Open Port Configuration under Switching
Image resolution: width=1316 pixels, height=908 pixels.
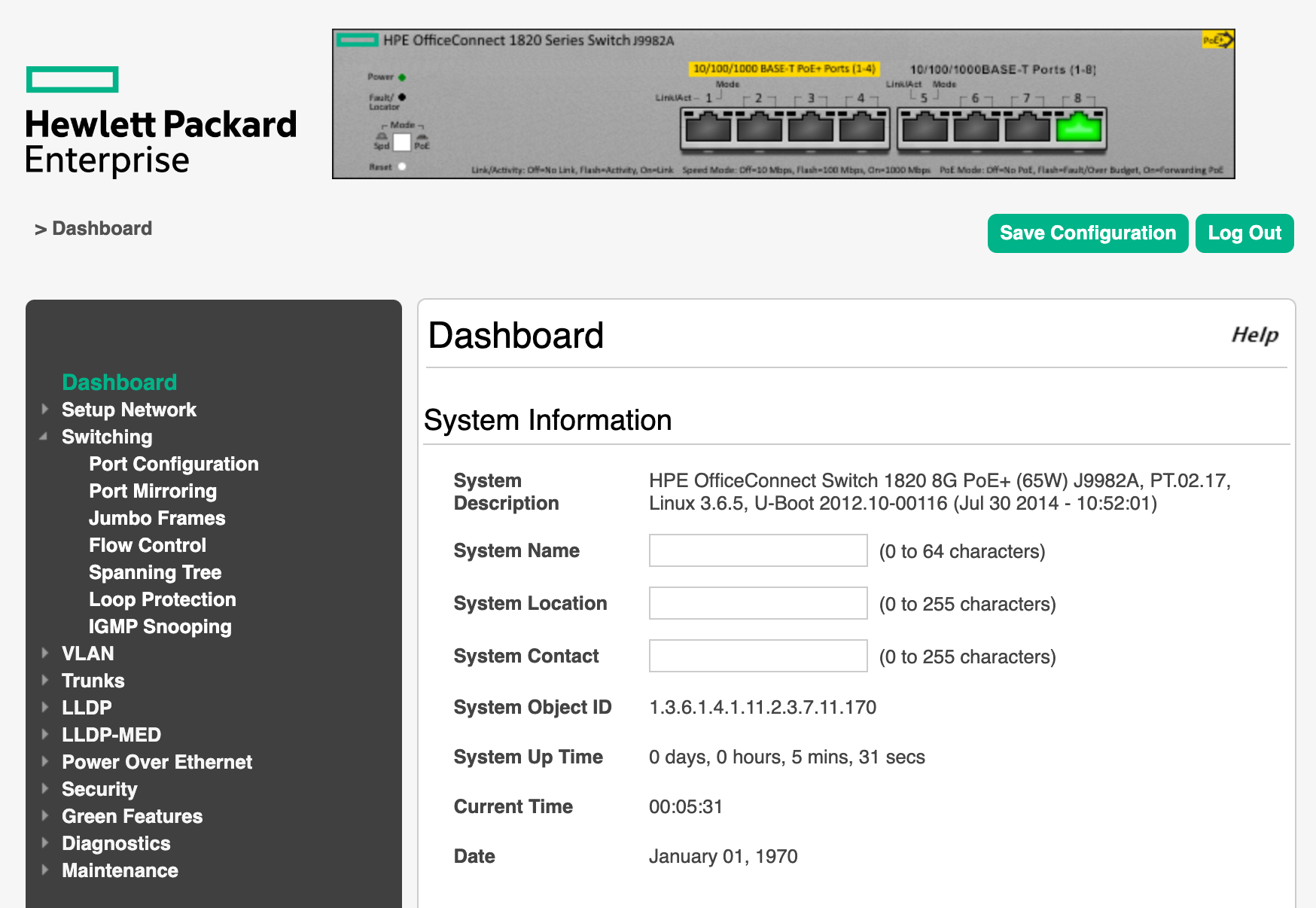[x=174, y=464]
